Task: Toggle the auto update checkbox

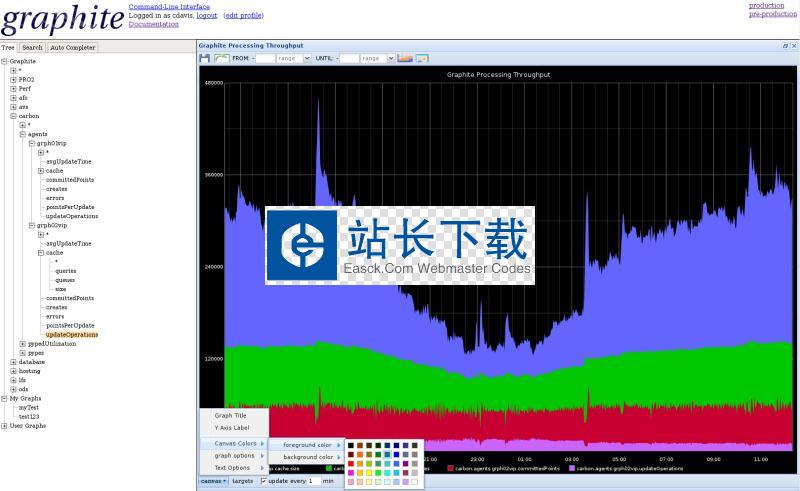Action: pos(264,481)
